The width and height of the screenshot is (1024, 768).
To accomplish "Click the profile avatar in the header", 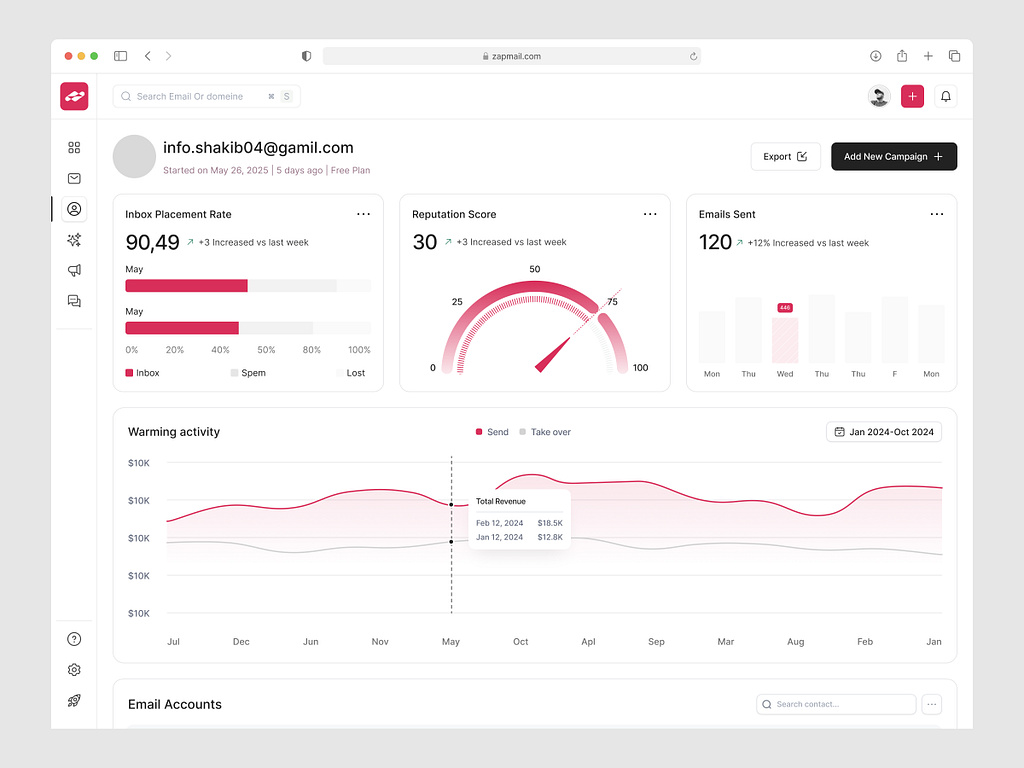I will (878, 96).
